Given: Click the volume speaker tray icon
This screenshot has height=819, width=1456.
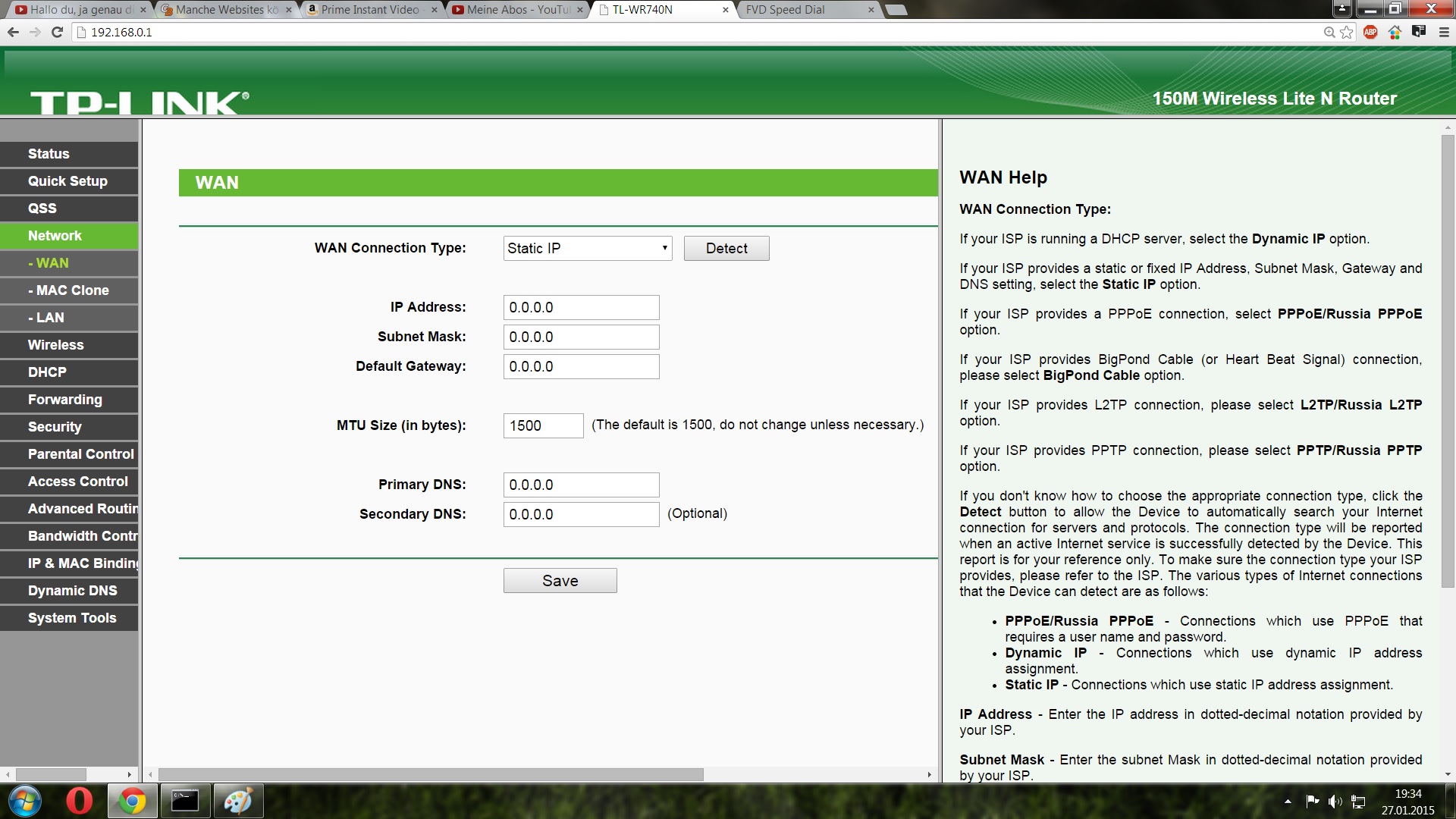Looking at the screenshot, I should (1335, 802).
